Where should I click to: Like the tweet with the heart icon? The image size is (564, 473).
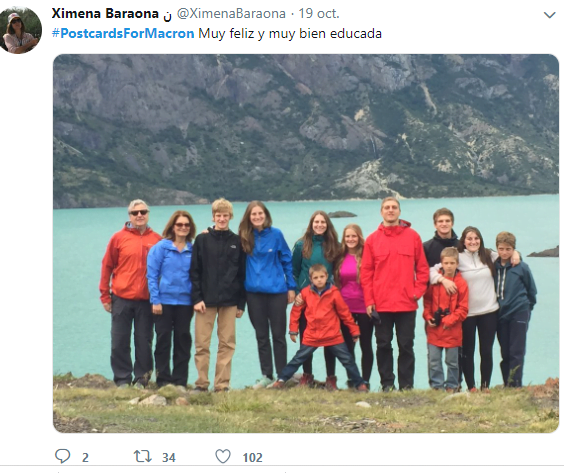(223, 456)
